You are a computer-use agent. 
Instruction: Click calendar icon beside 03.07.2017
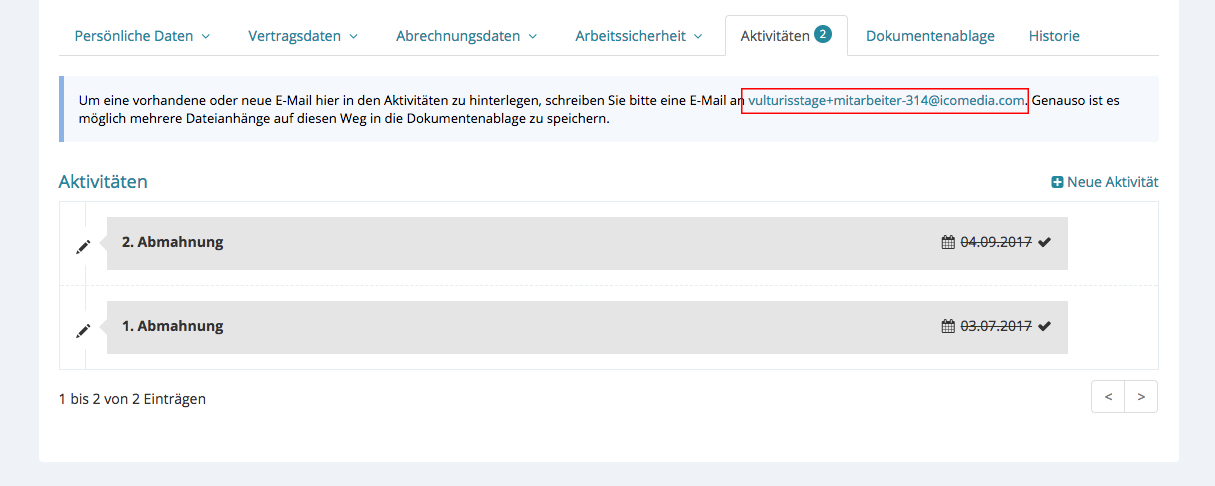948,326
